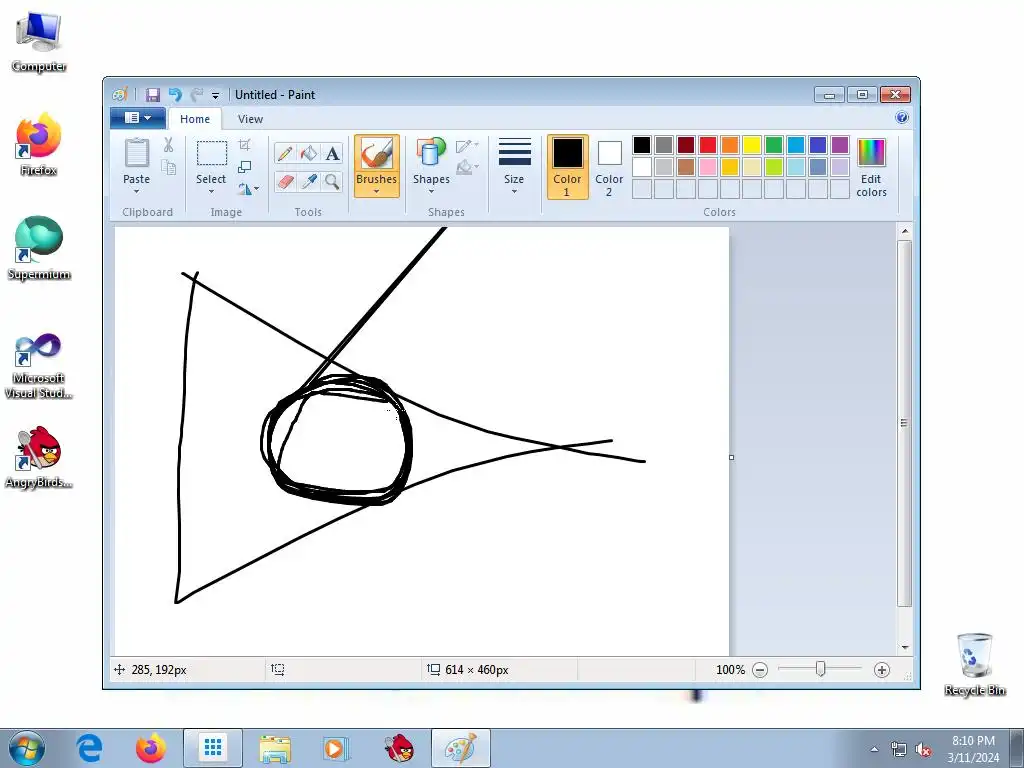This screenshot has width=1024, height=768.
Task: Click the Redo arrow in title bar
Action: [x=197, y=95]
